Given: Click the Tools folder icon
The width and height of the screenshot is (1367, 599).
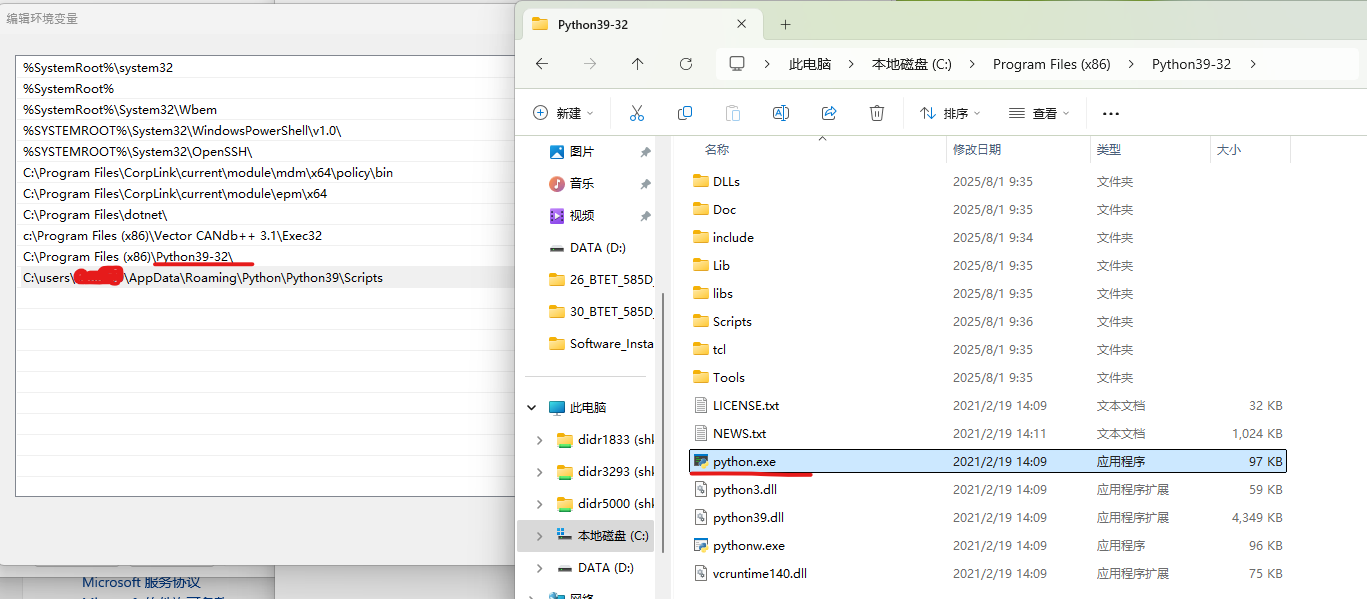Looking at the screenshot, I should click(700, 378).
